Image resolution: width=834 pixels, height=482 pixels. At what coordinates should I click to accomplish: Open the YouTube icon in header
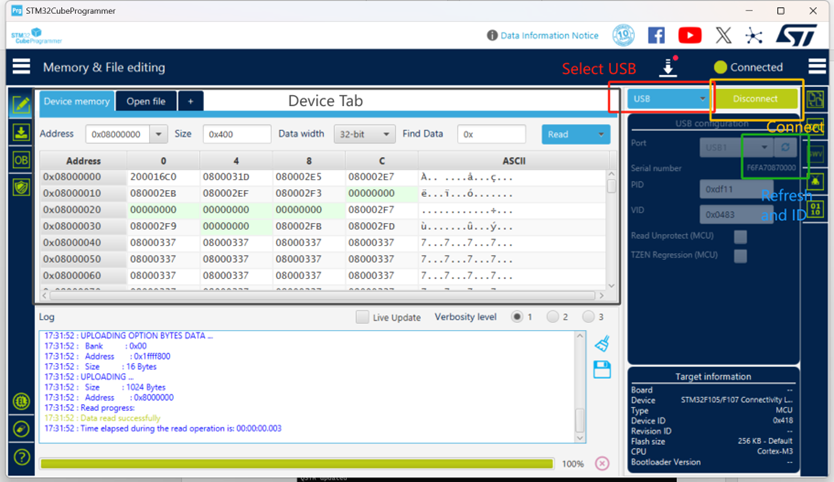[x=690, y=35]
